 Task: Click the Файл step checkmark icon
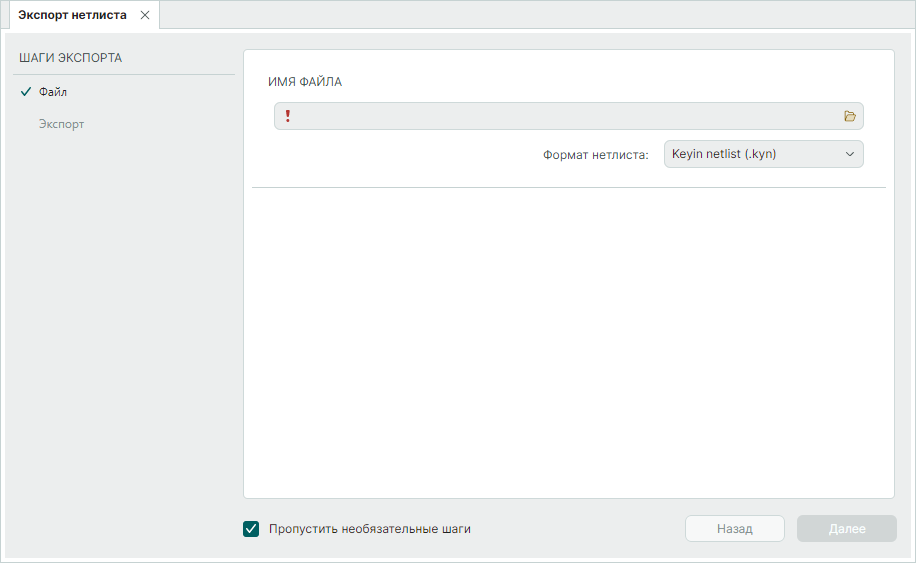tap(25, 92)
